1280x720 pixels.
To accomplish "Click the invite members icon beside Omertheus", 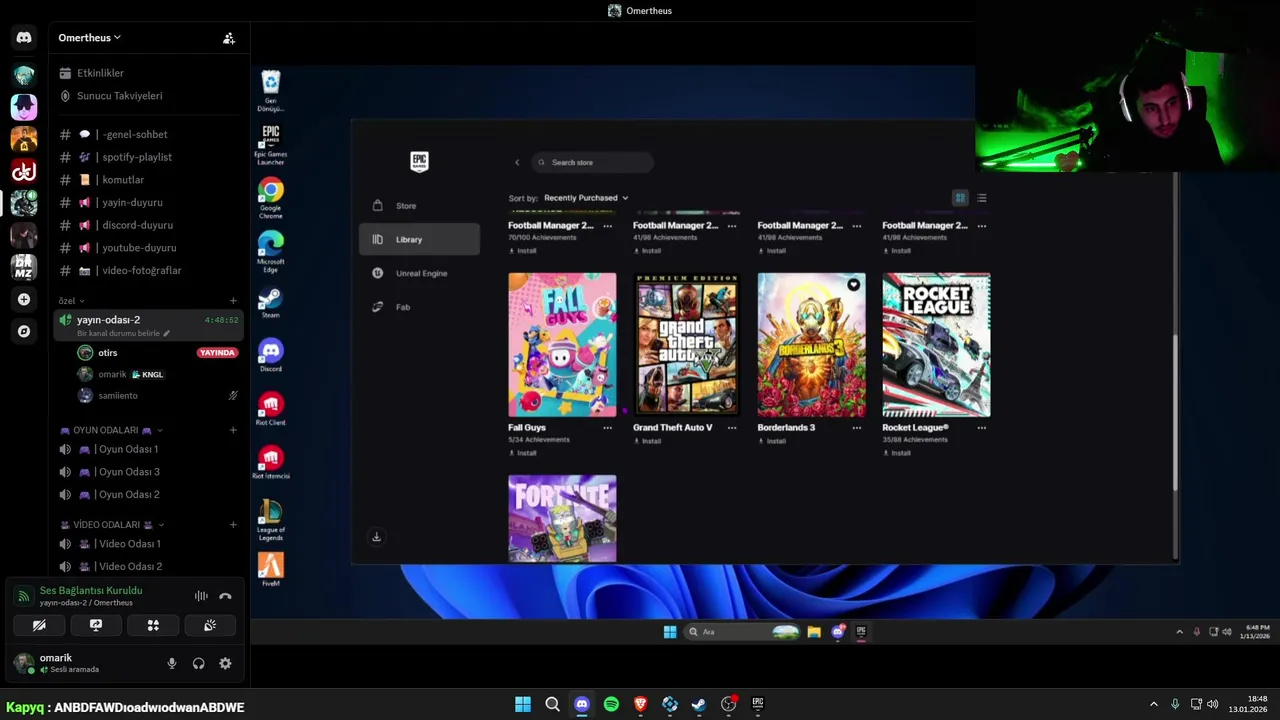I will tap(229, 38).
